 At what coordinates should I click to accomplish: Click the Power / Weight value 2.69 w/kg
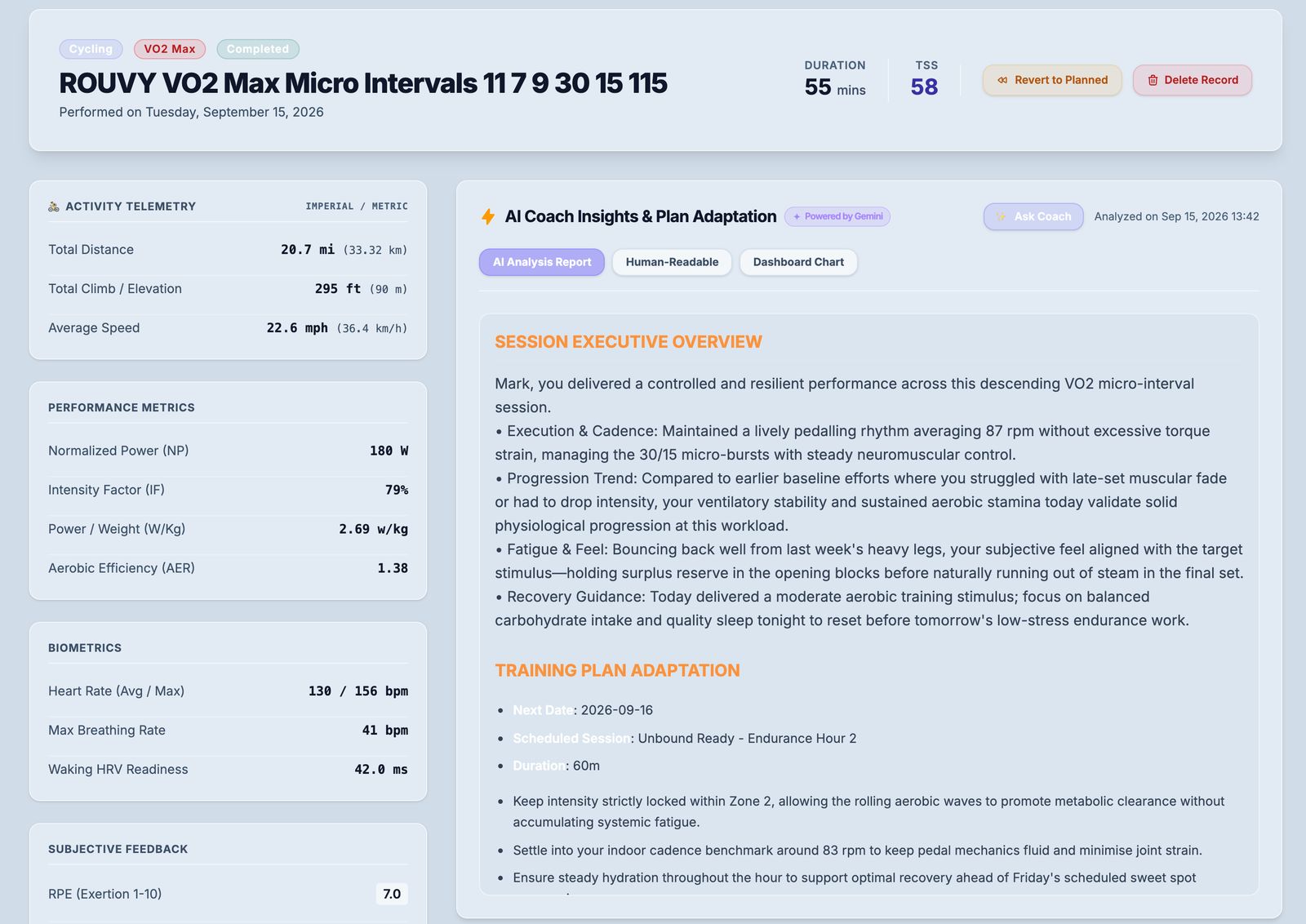(374, 529)
